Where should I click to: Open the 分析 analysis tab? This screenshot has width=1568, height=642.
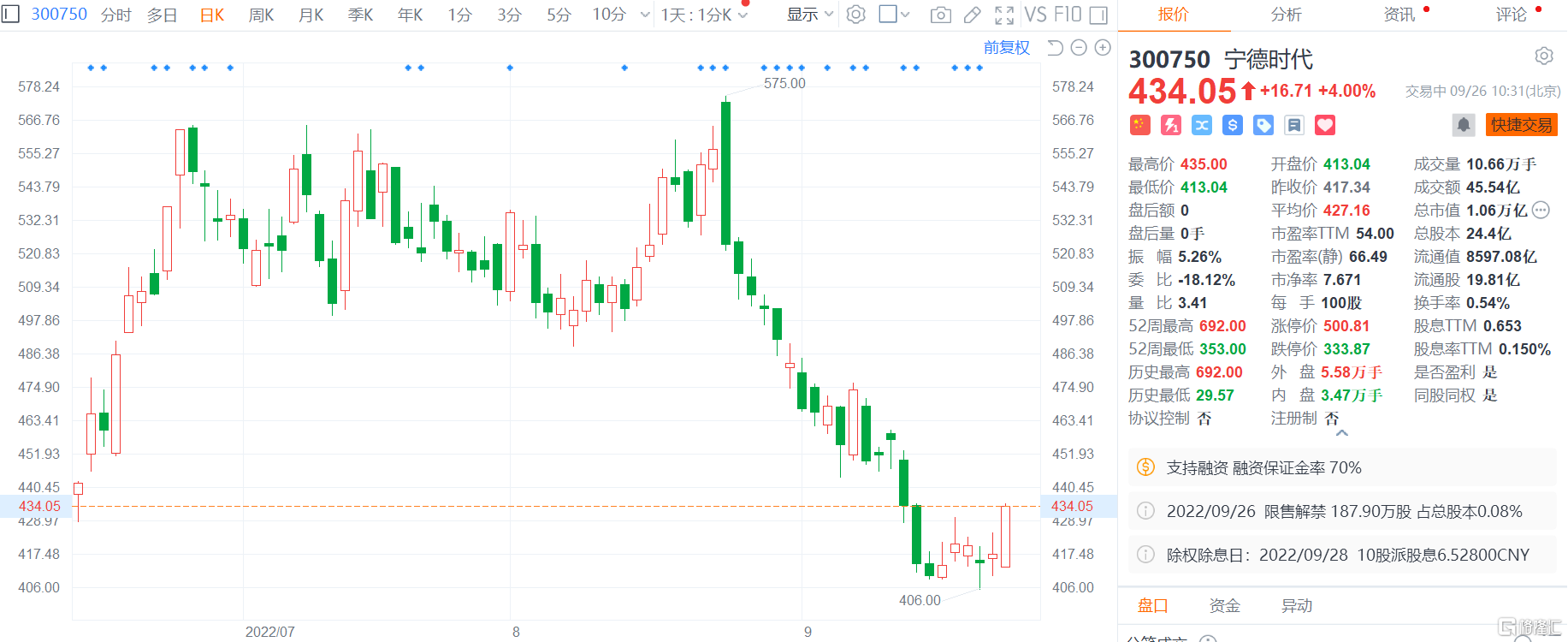click(x=1287, y=15)
